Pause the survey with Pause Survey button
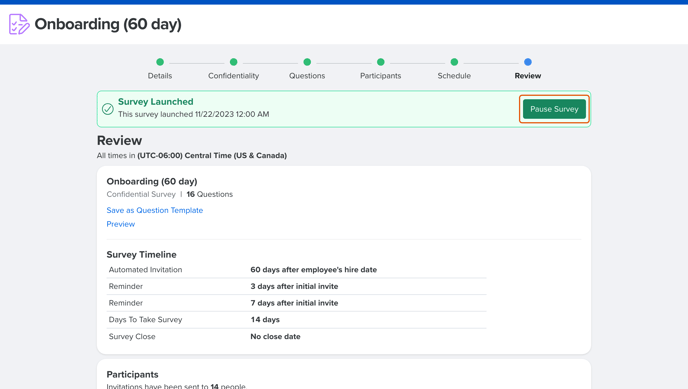 (x=554, y=109)
